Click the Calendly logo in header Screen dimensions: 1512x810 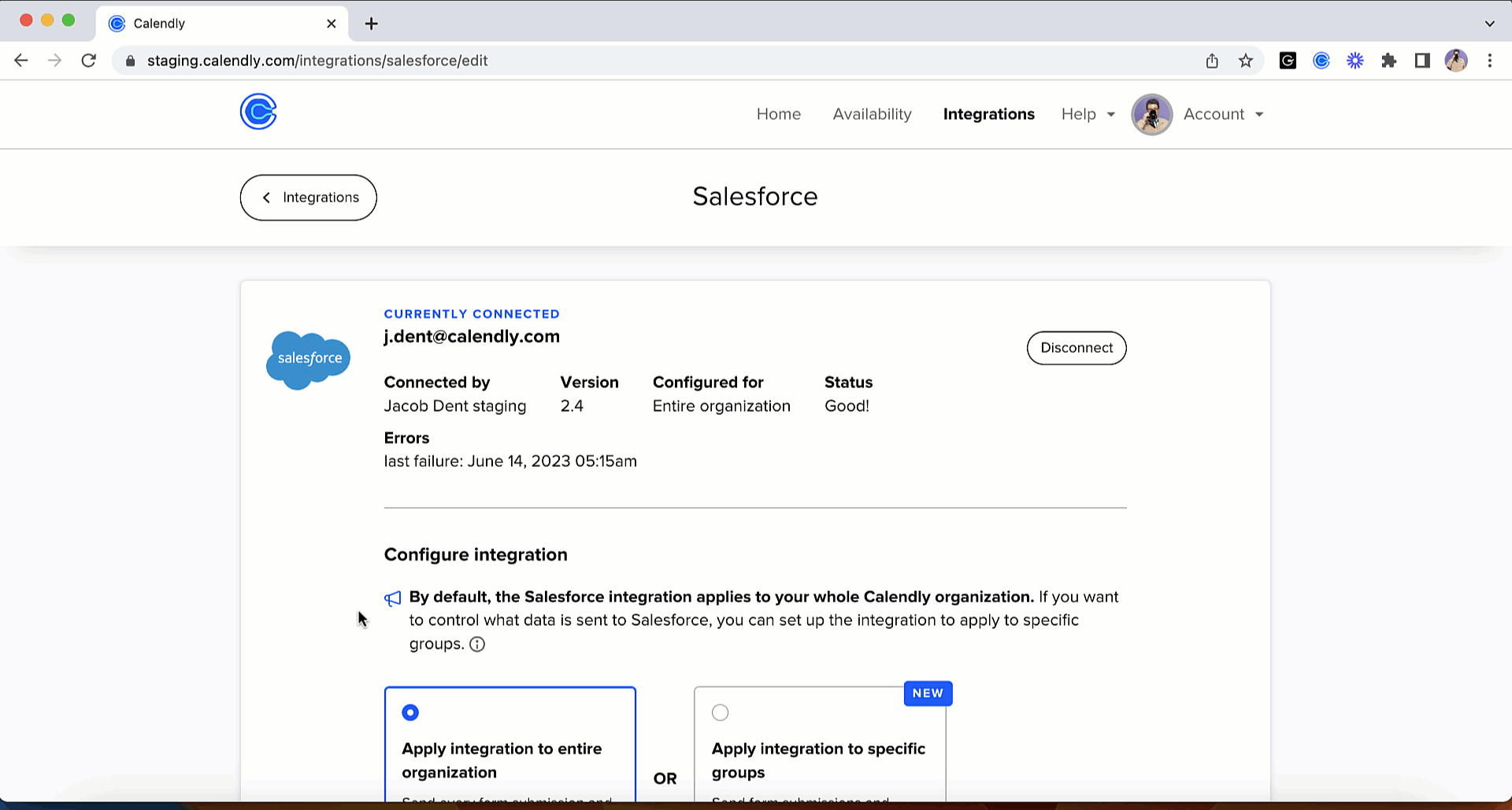[x=258, y=112]
